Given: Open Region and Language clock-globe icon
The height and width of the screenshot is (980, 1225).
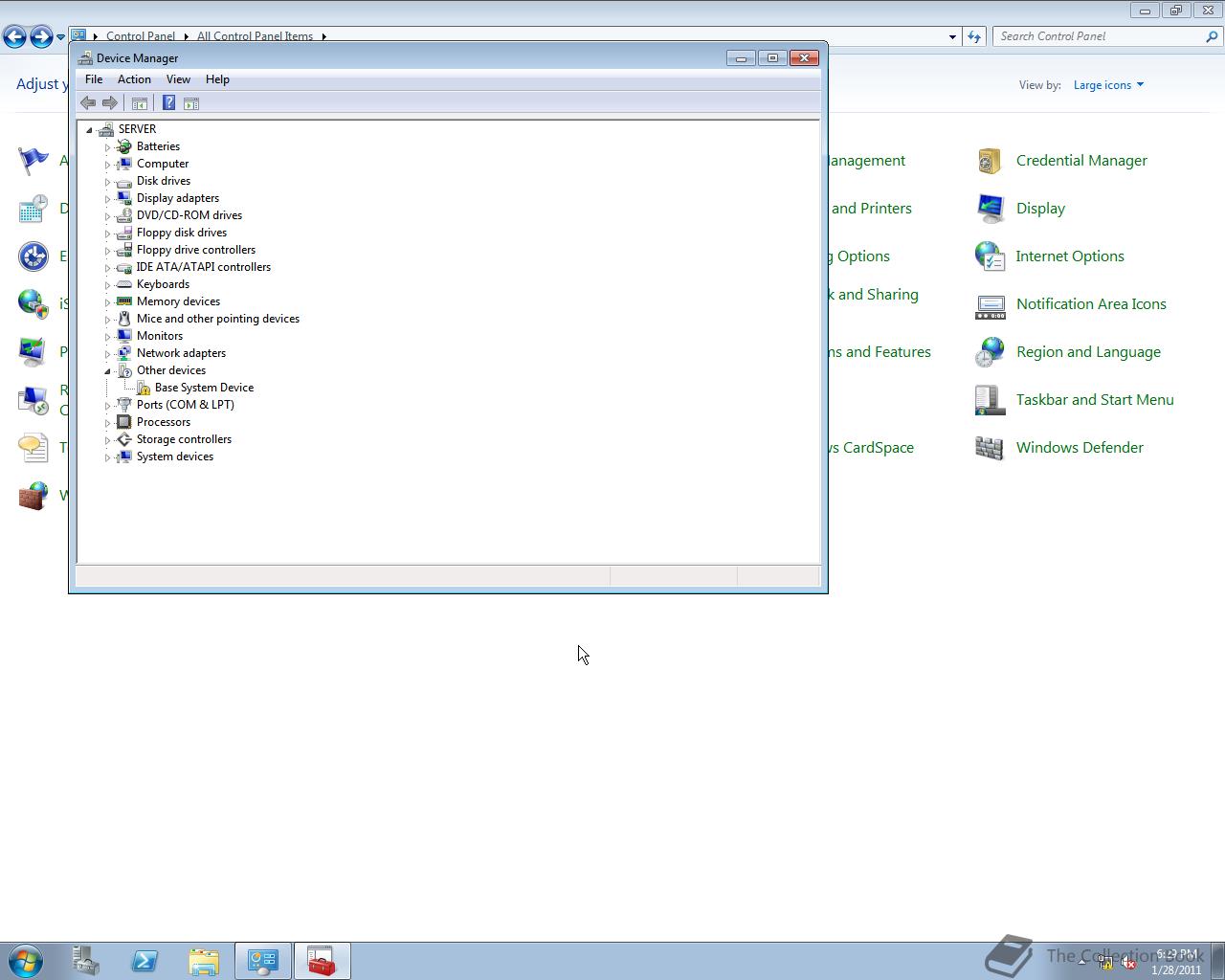Looking at the screenshot, I should (x=990, y=352).
